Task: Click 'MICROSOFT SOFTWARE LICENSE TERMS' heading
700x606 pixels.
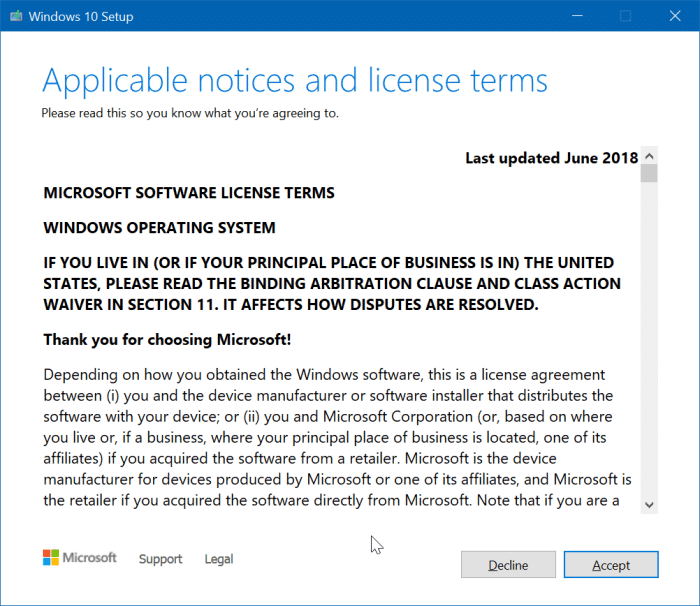Action: tap(189, 193)
